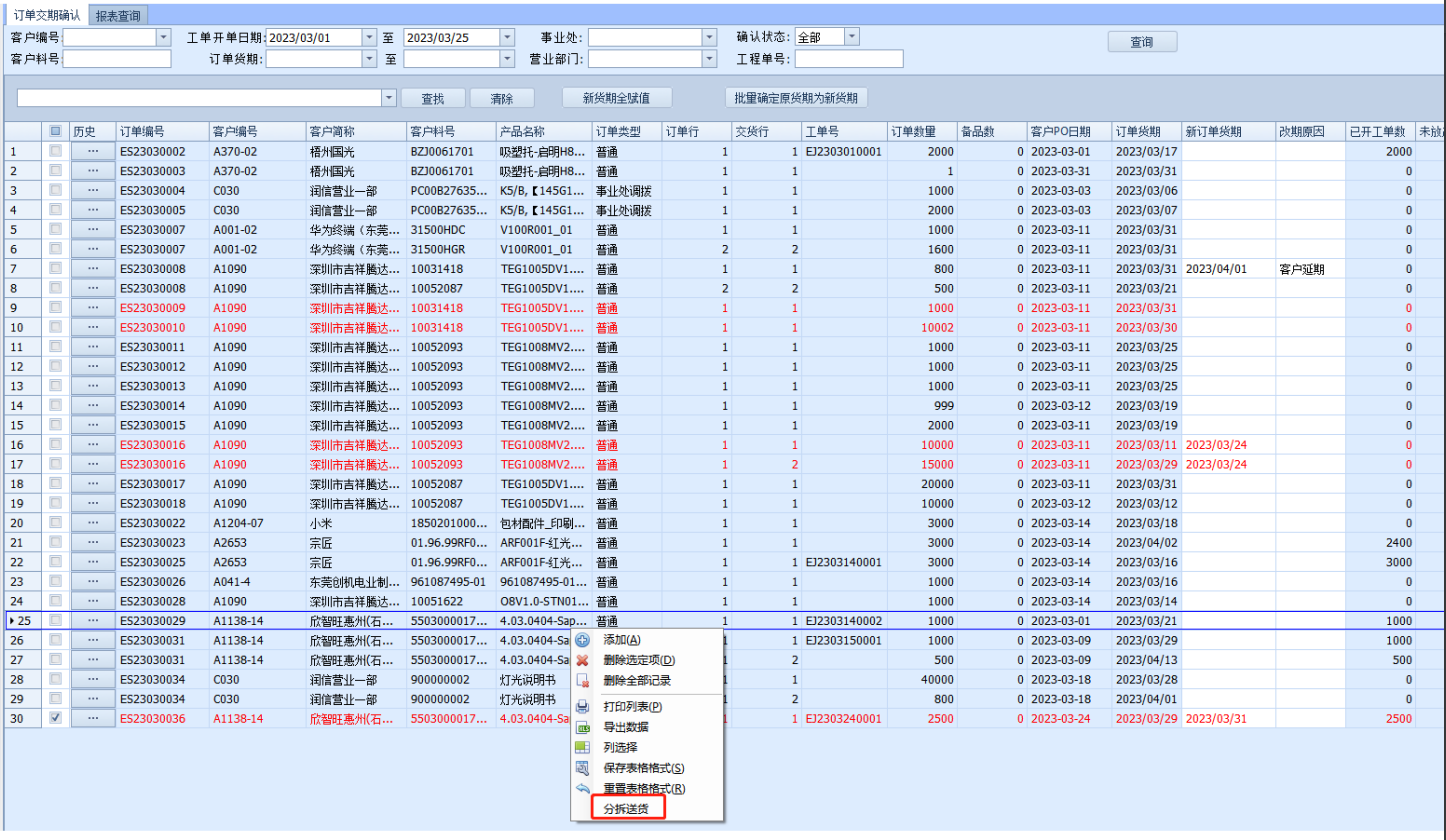Click the blue plus icon for 添加(A)
The height and width of the screenshot is (840, 1446).
(583, 640)
